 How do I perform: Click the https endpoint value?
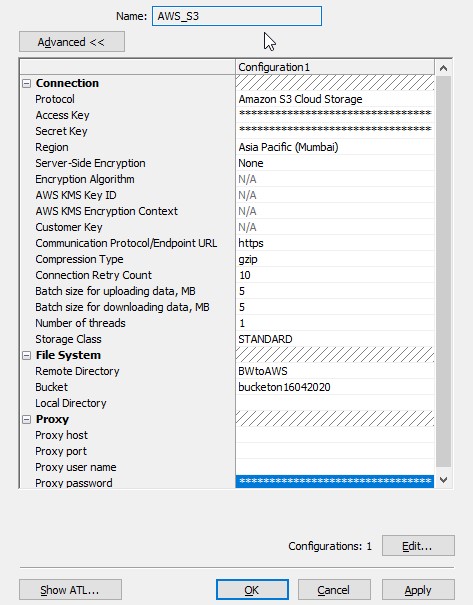pos(335,243)
